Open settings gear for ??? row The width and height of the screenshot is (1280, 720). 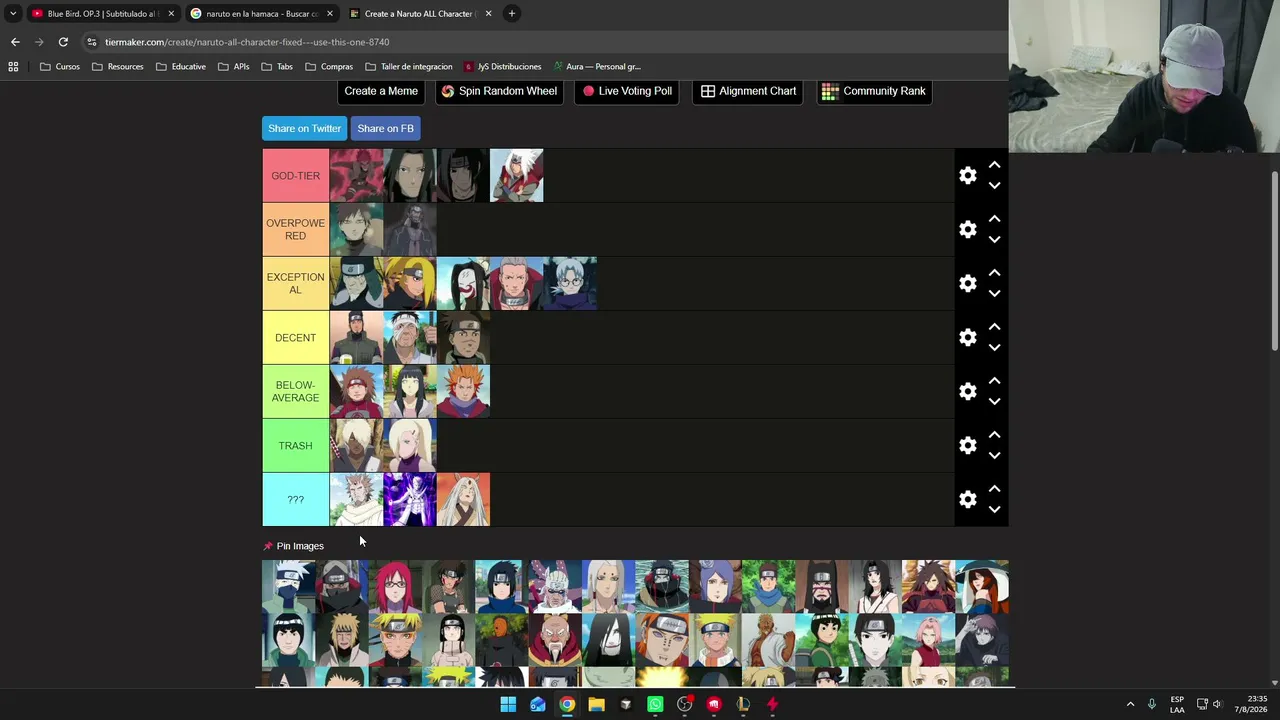tap(967, 500)
